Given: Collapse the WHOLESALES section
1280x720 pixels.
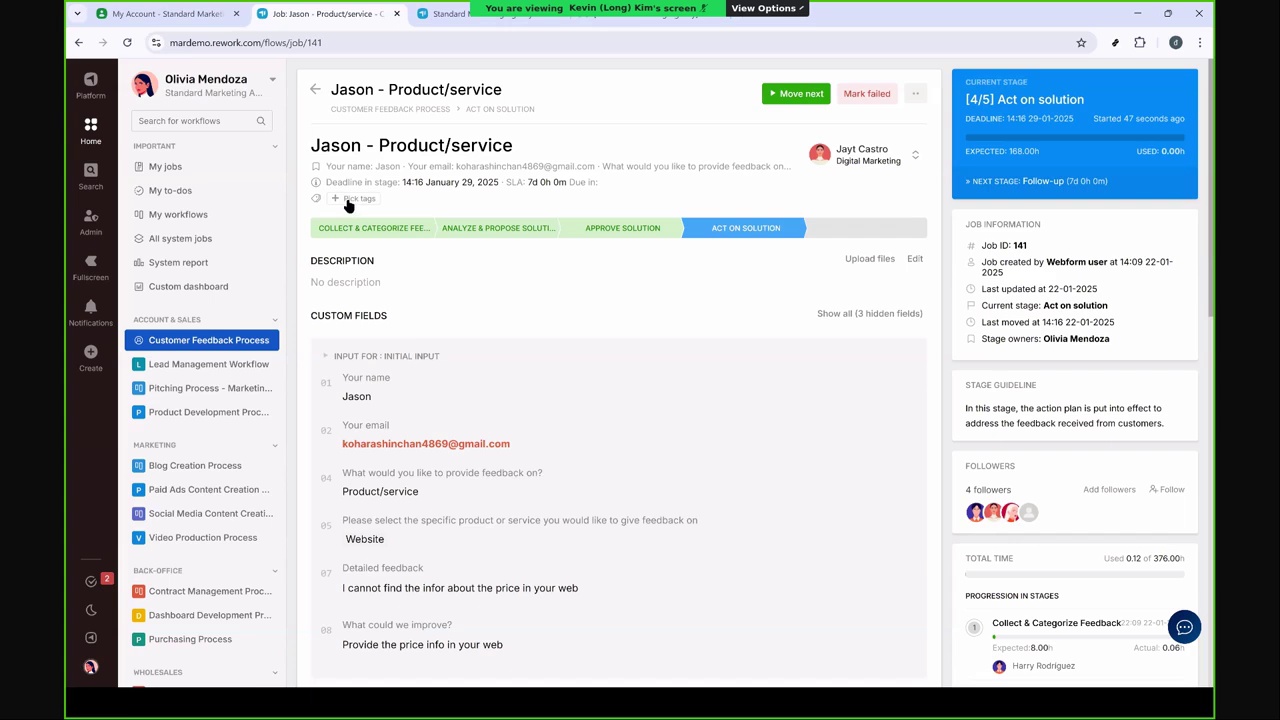Looking at the screenshot, I should 275,672.
